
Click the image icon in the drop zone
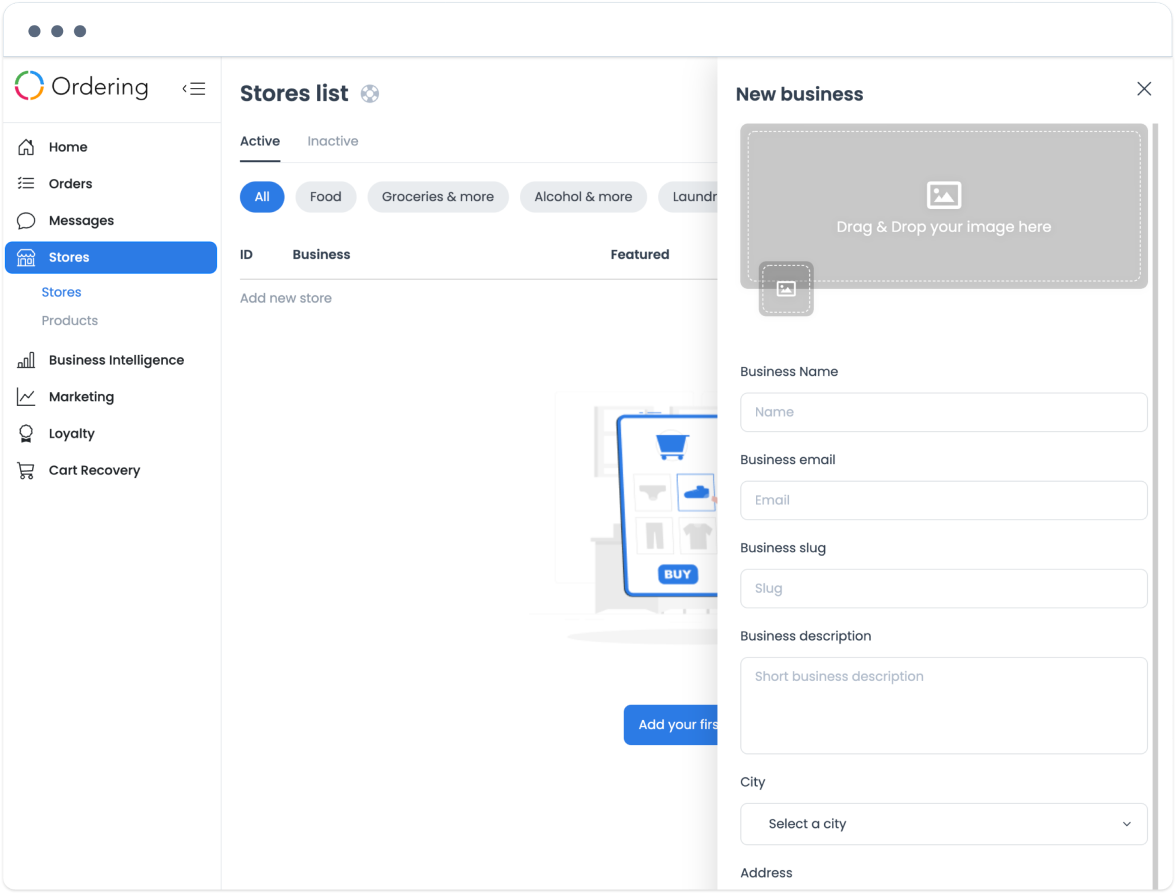[944, 195]
